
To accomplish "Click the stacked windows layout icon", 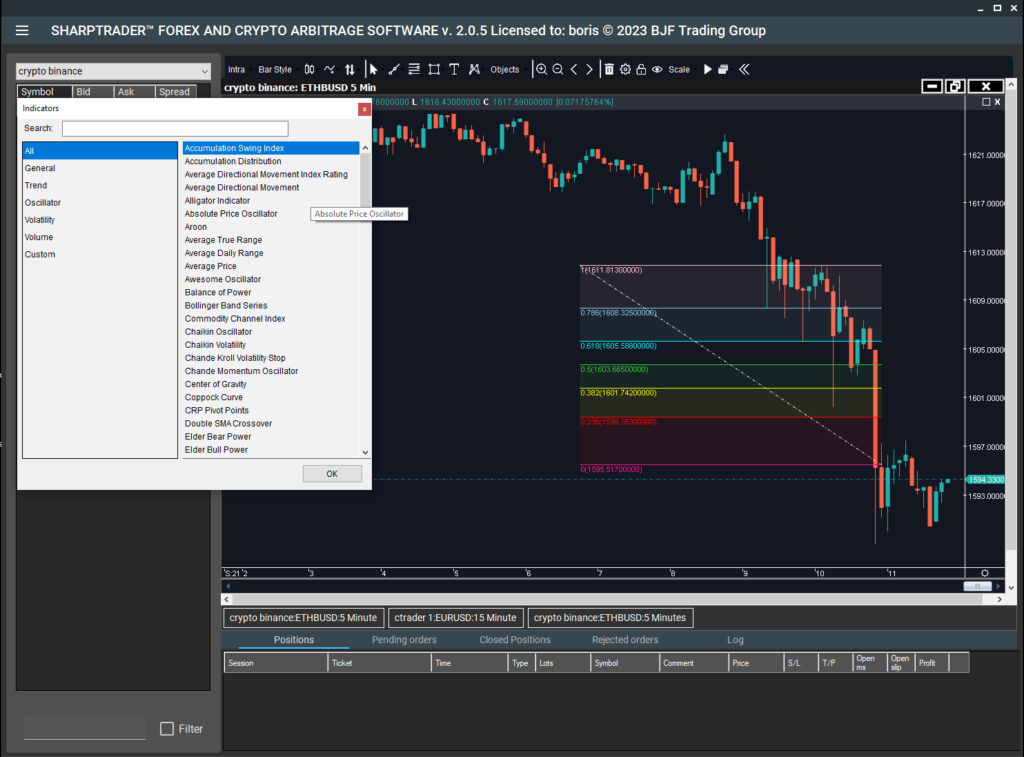I will pyautogui.click(x=723, y=69).
